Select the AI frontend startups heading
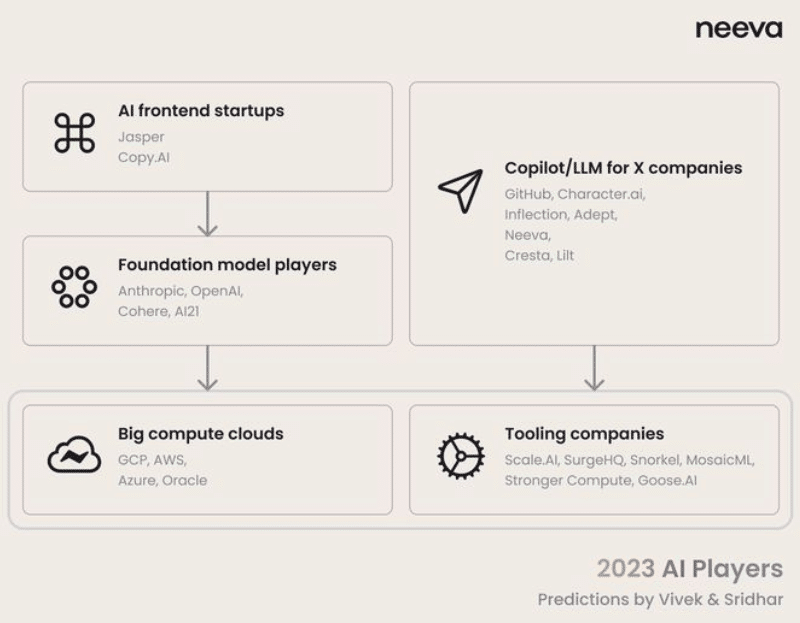Image resolution: width=800 pixels, height=623 pixels. tap(200, 111)
